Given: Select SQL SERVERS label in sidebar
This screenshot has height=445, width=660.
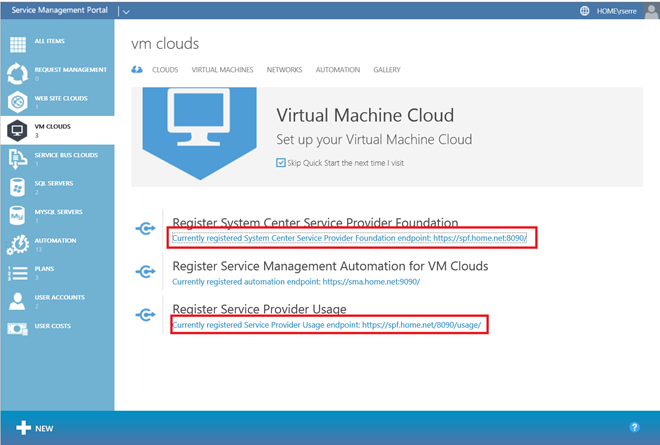Looking at the screenshot, I should (54, 183).
